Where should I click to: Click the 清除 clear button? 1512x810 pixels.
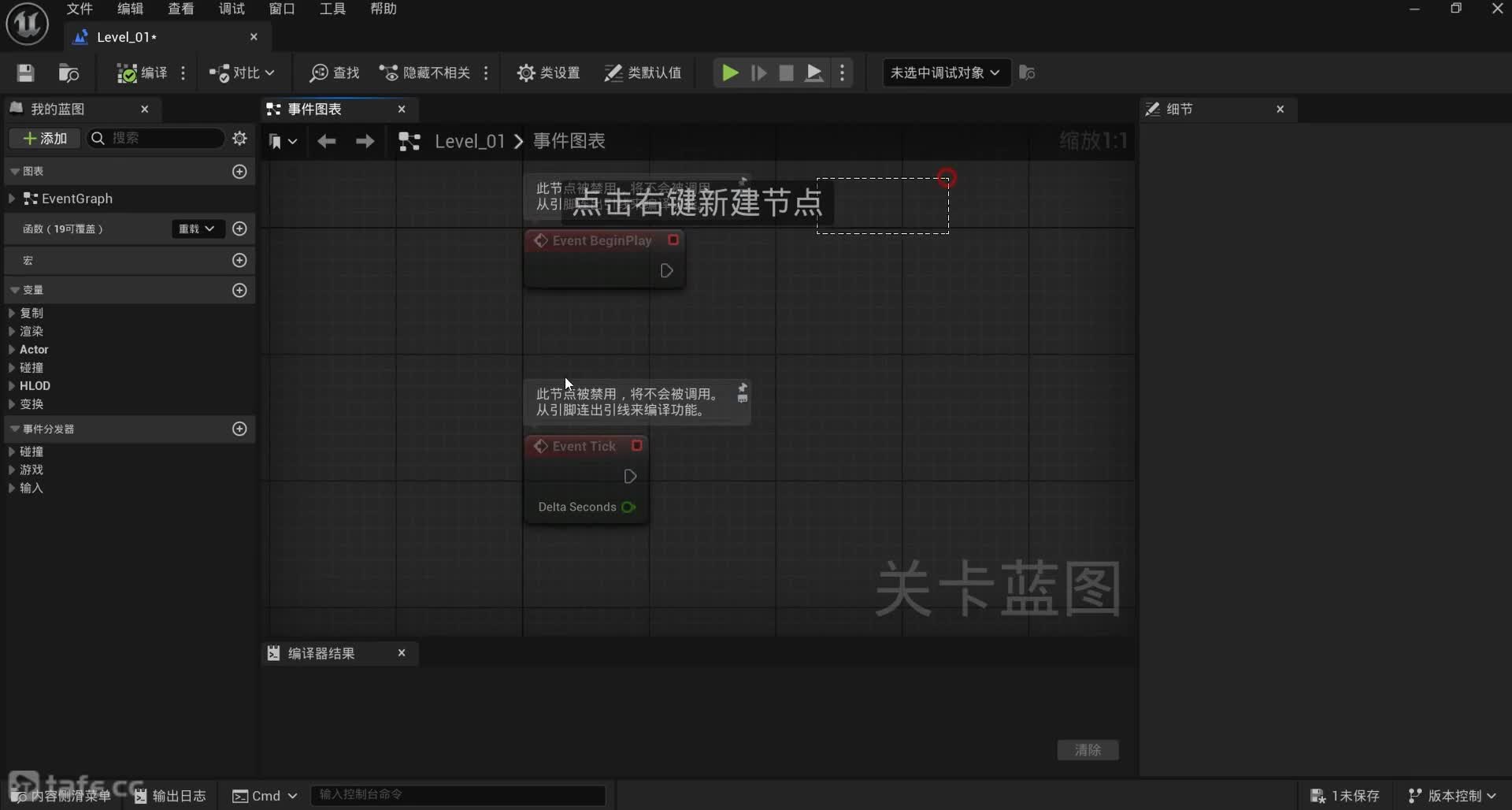tap(1088, 750)
